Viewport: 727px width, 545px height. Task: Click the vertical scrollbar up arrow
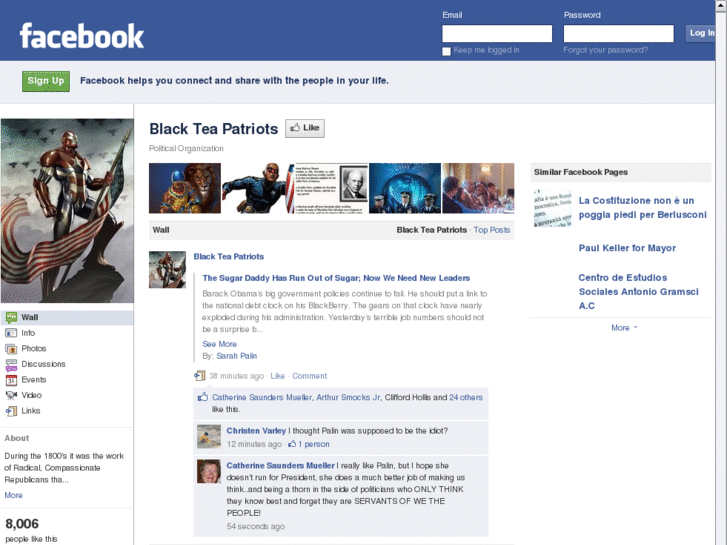pos(721,5)
